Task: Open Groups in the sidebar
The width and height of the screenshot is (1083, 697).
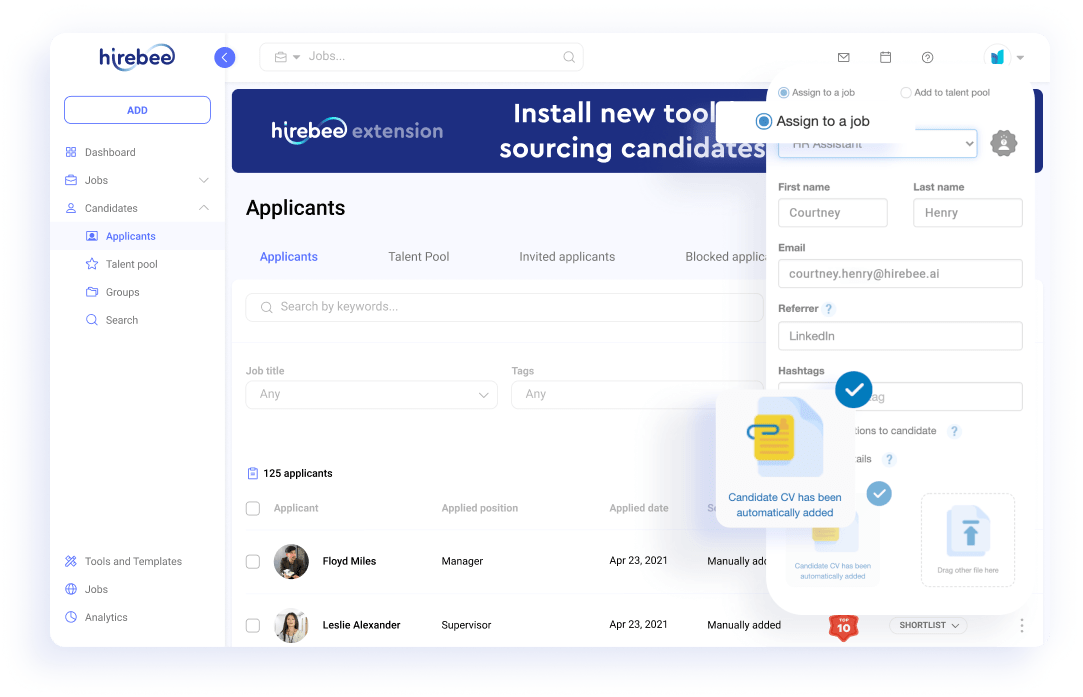Action: point(122,292)
